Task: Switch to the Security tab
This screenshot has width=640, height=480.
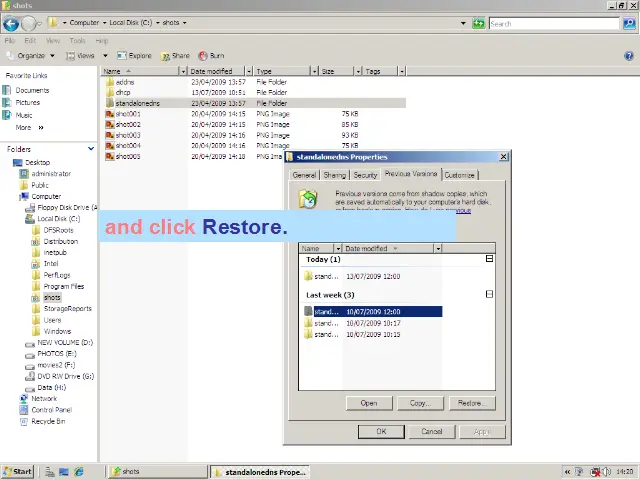Action: tap(365, 175)
